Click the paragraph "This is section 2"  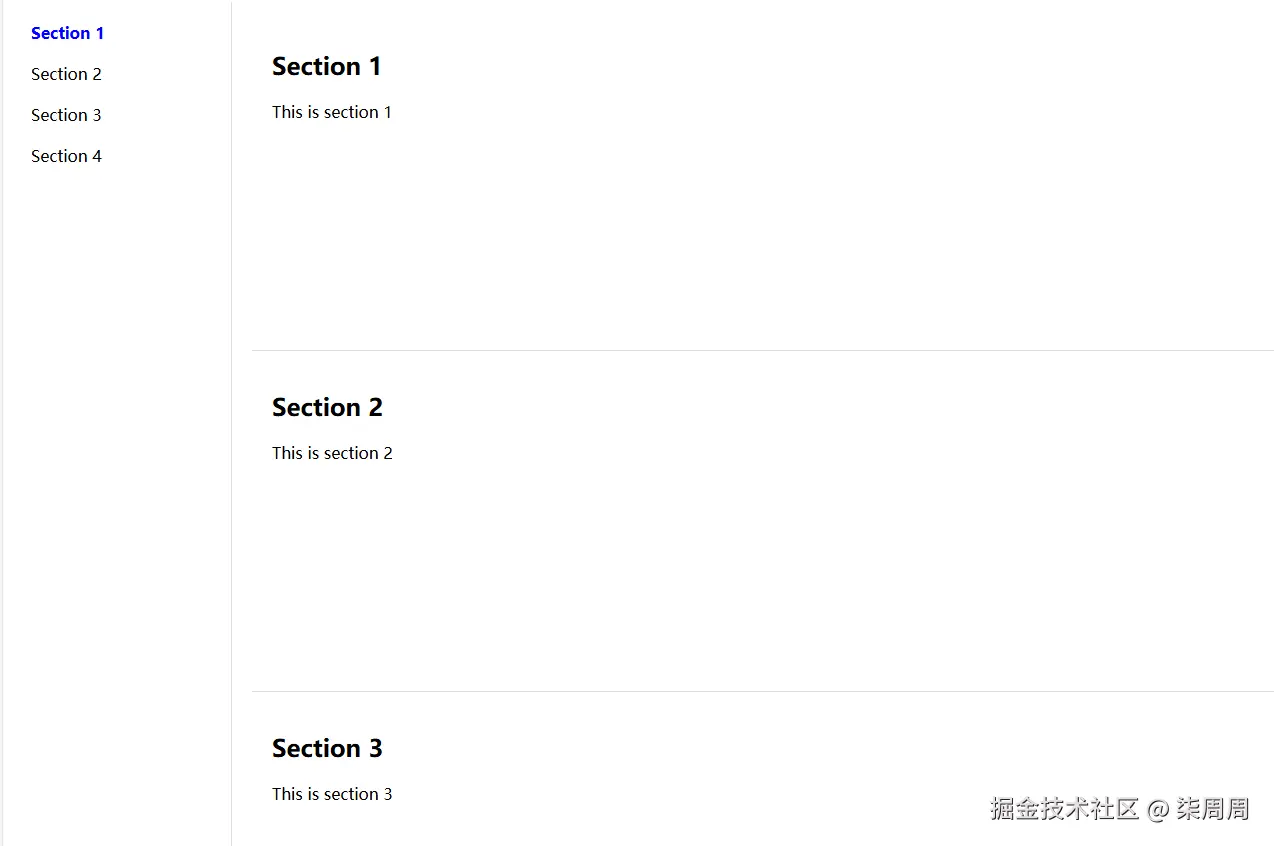coord(332,453)
